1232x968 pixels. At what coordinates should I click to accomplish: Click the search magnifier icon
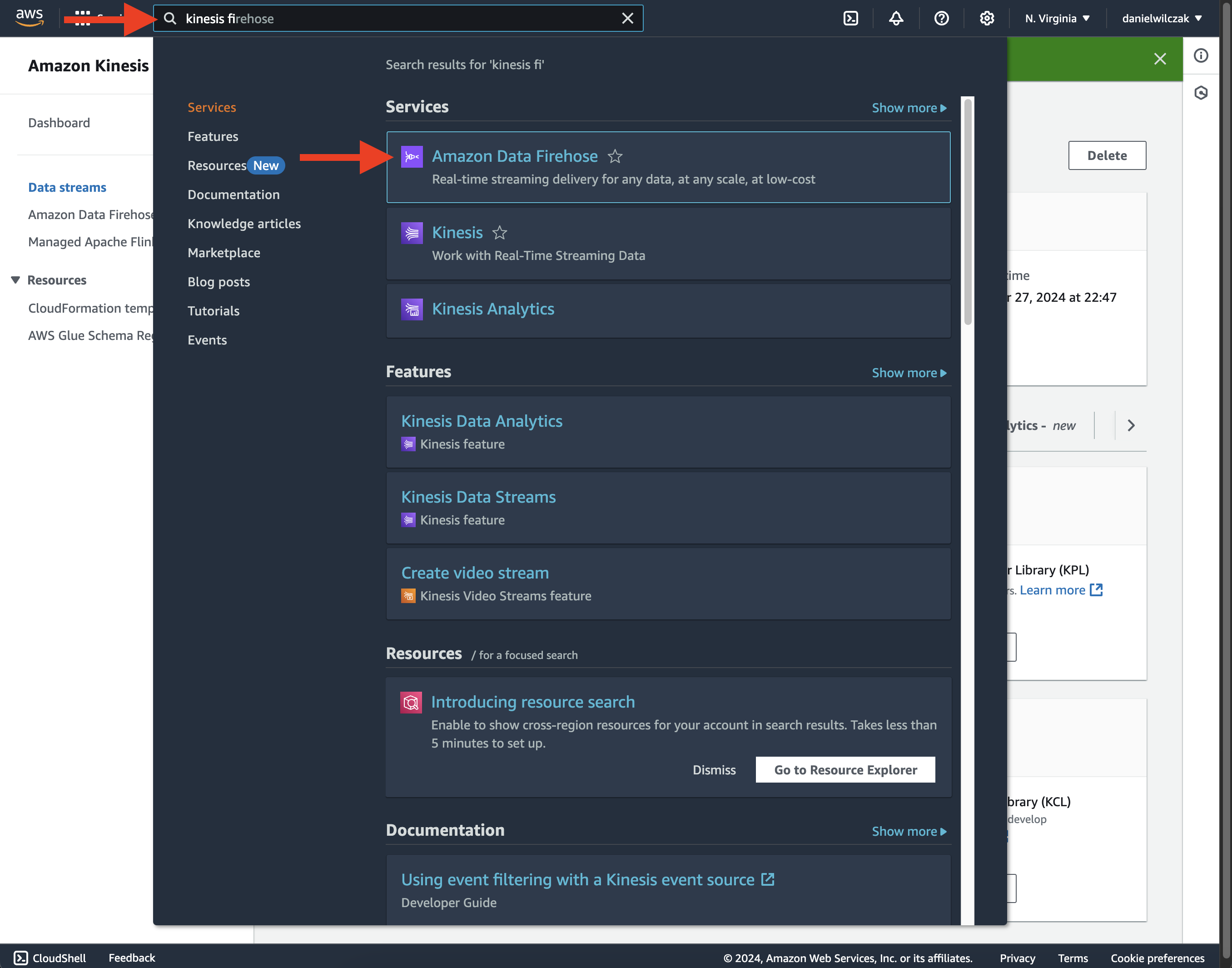click(170, 19)
